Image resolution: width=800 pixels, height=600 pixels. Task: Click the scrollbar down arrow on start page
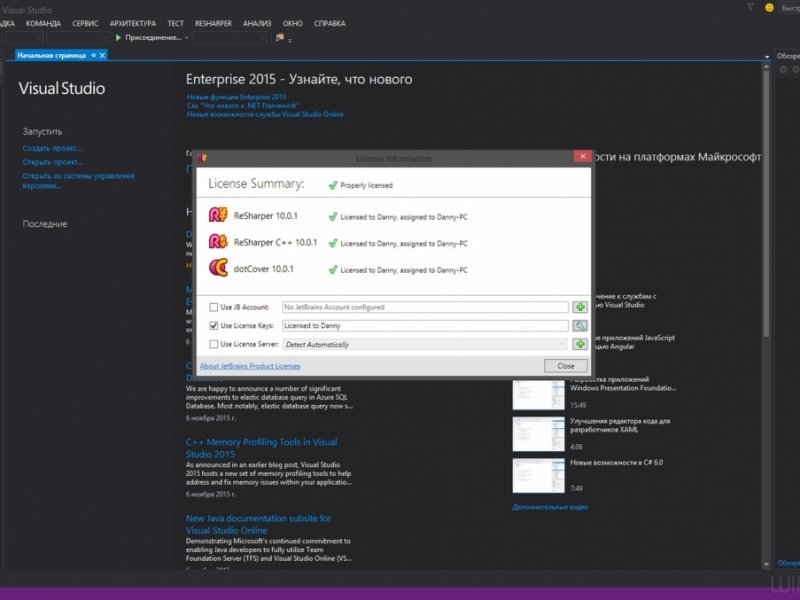766,564
